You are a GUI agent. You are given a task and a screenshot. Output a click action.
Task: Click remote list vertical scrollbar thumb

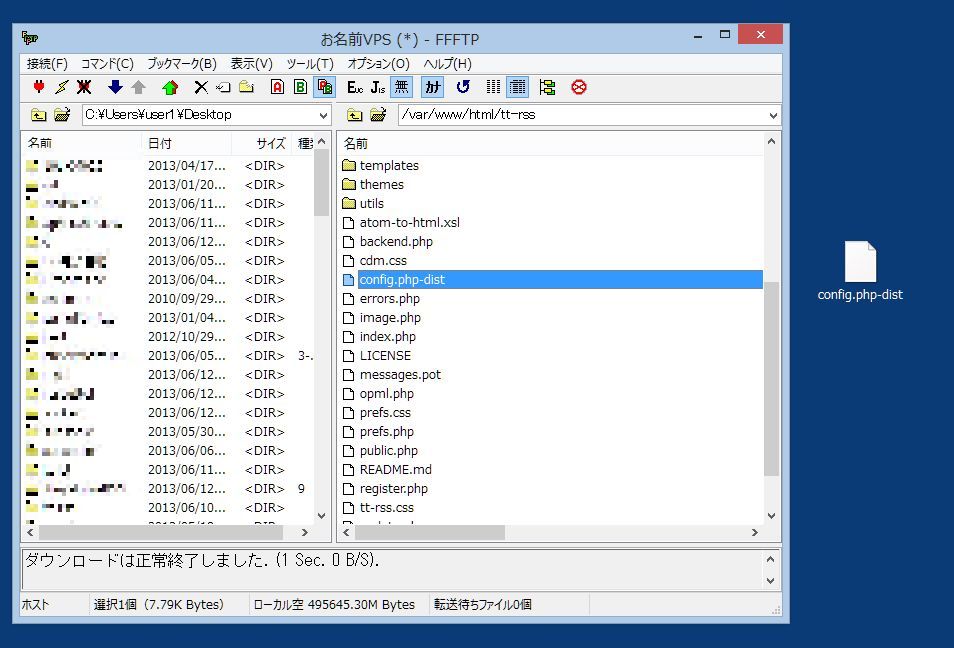tap(771, 378)
